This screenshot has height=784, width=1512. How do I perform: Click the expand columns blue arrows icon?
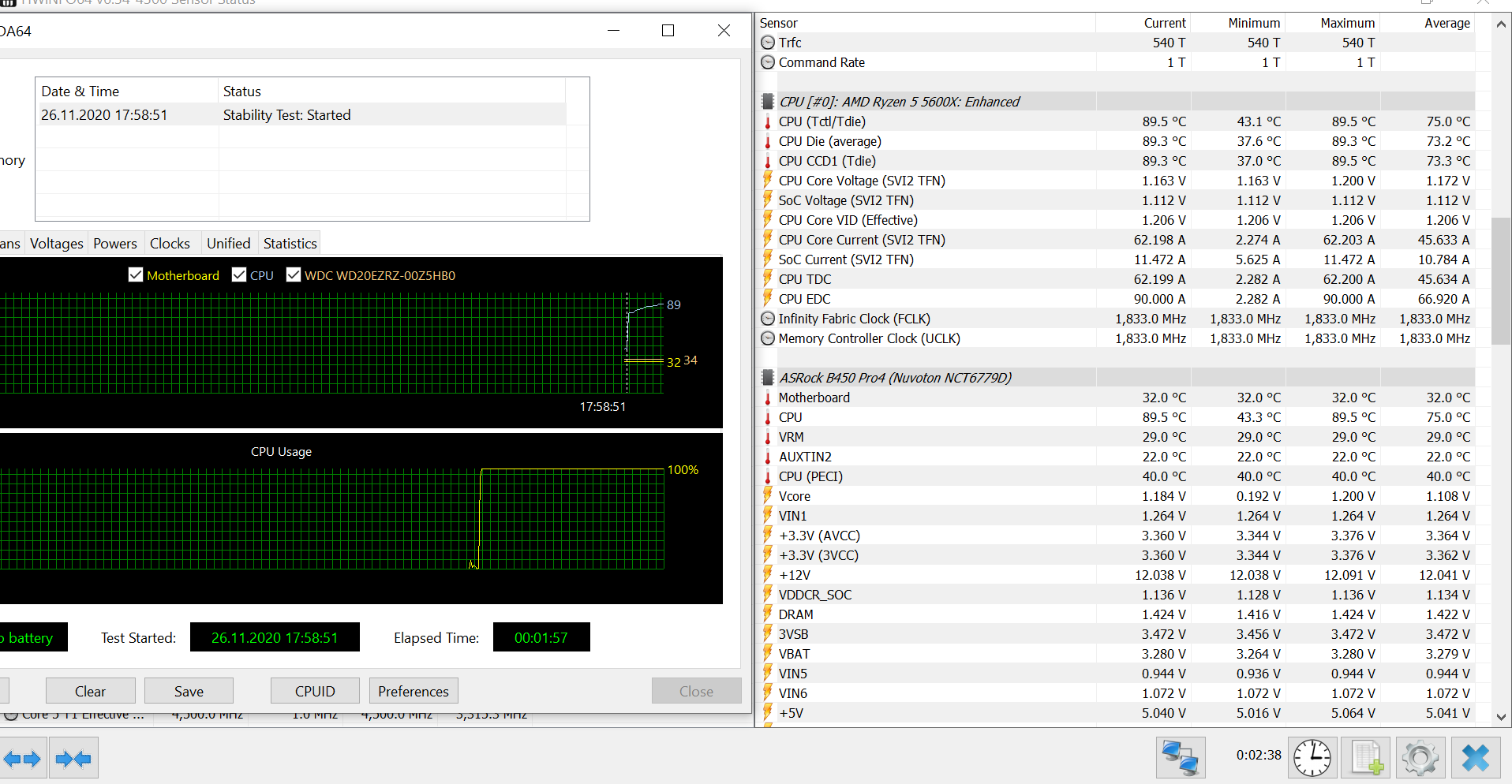[22, 759]
